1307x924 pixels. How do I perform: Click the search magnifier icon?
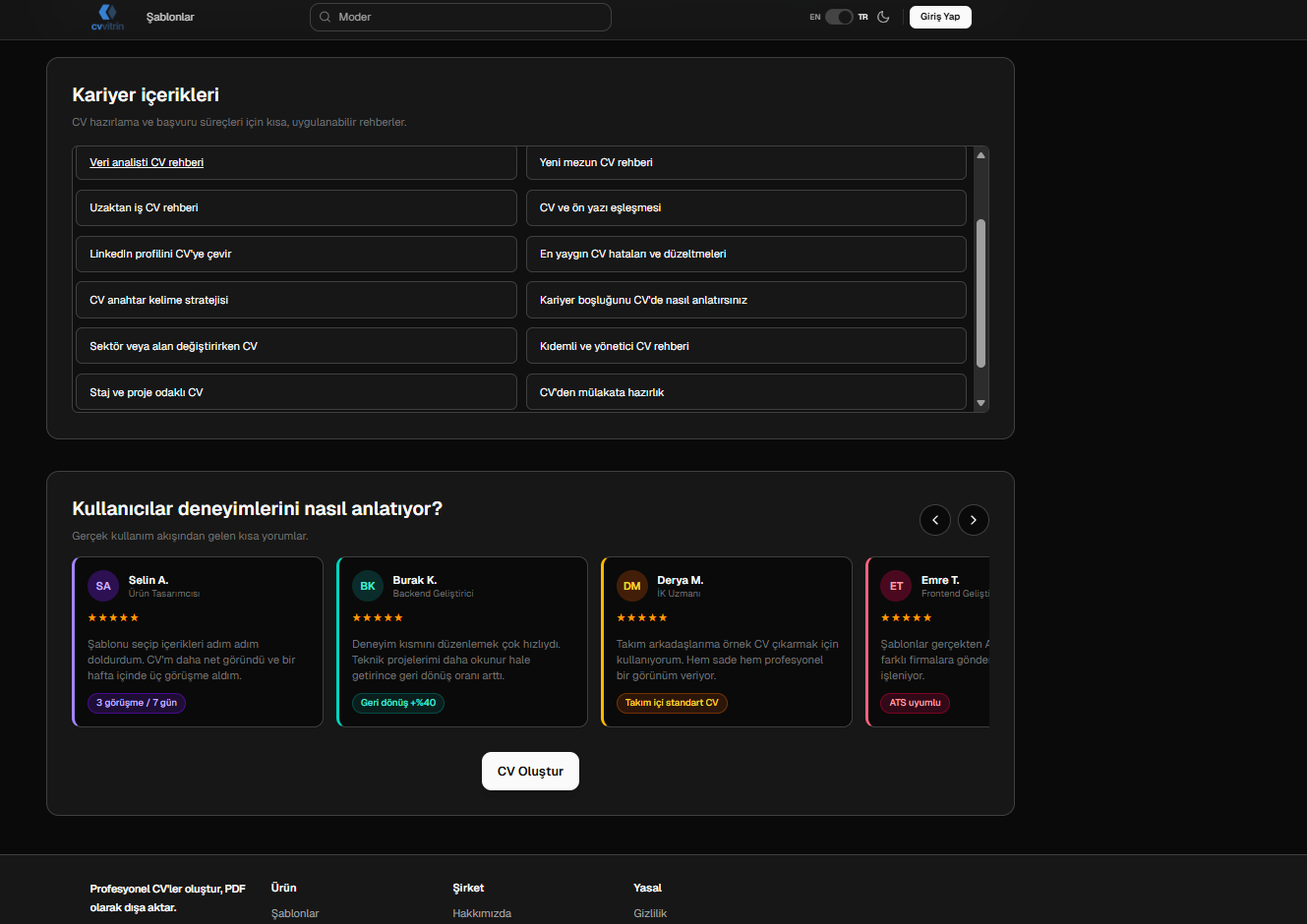(x=326, y=17)
